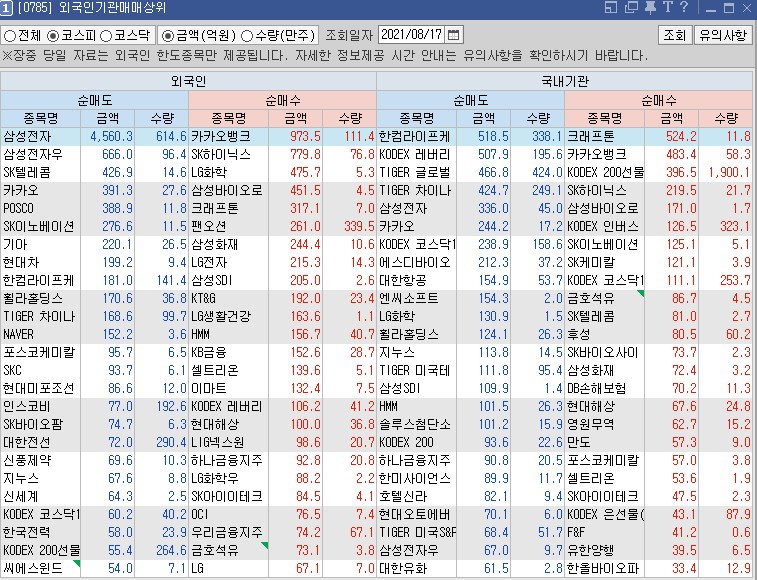
Task: Click 한컴라이프케 in institutional net-sell column
Action: (x=415, y=137)
